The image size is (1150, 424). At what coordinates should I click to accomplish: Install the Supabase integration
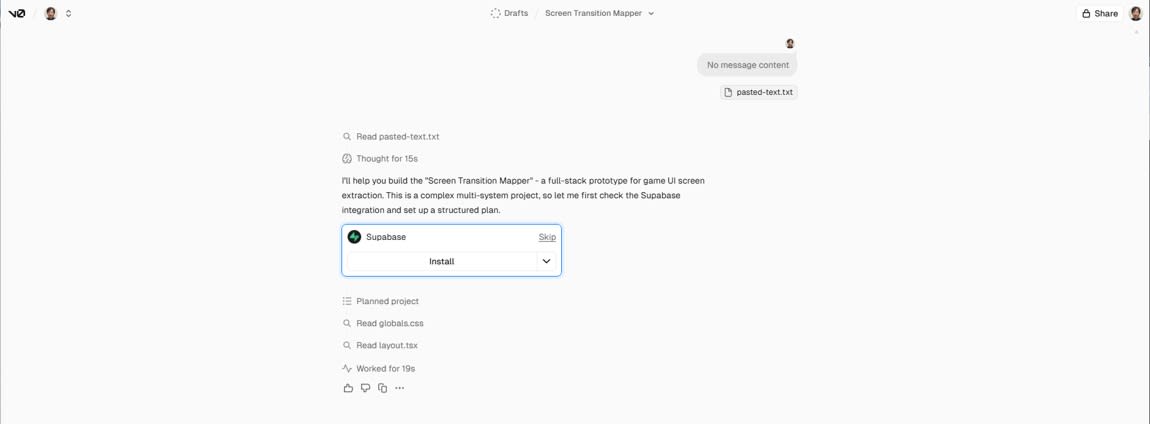pos(441,262)
